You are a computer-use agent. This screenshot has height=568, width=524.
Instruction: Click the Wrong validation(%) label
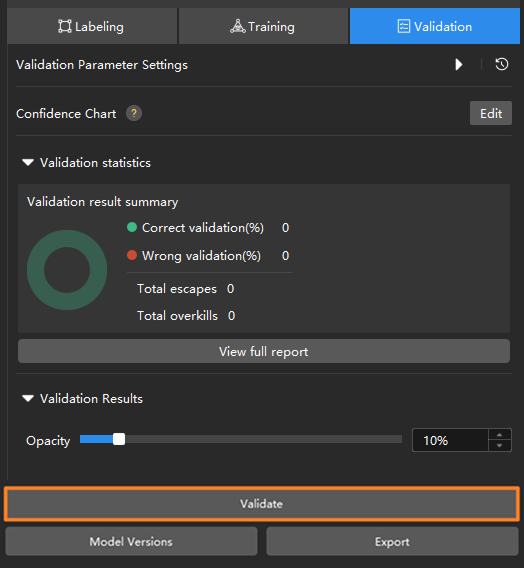[201, 255]
